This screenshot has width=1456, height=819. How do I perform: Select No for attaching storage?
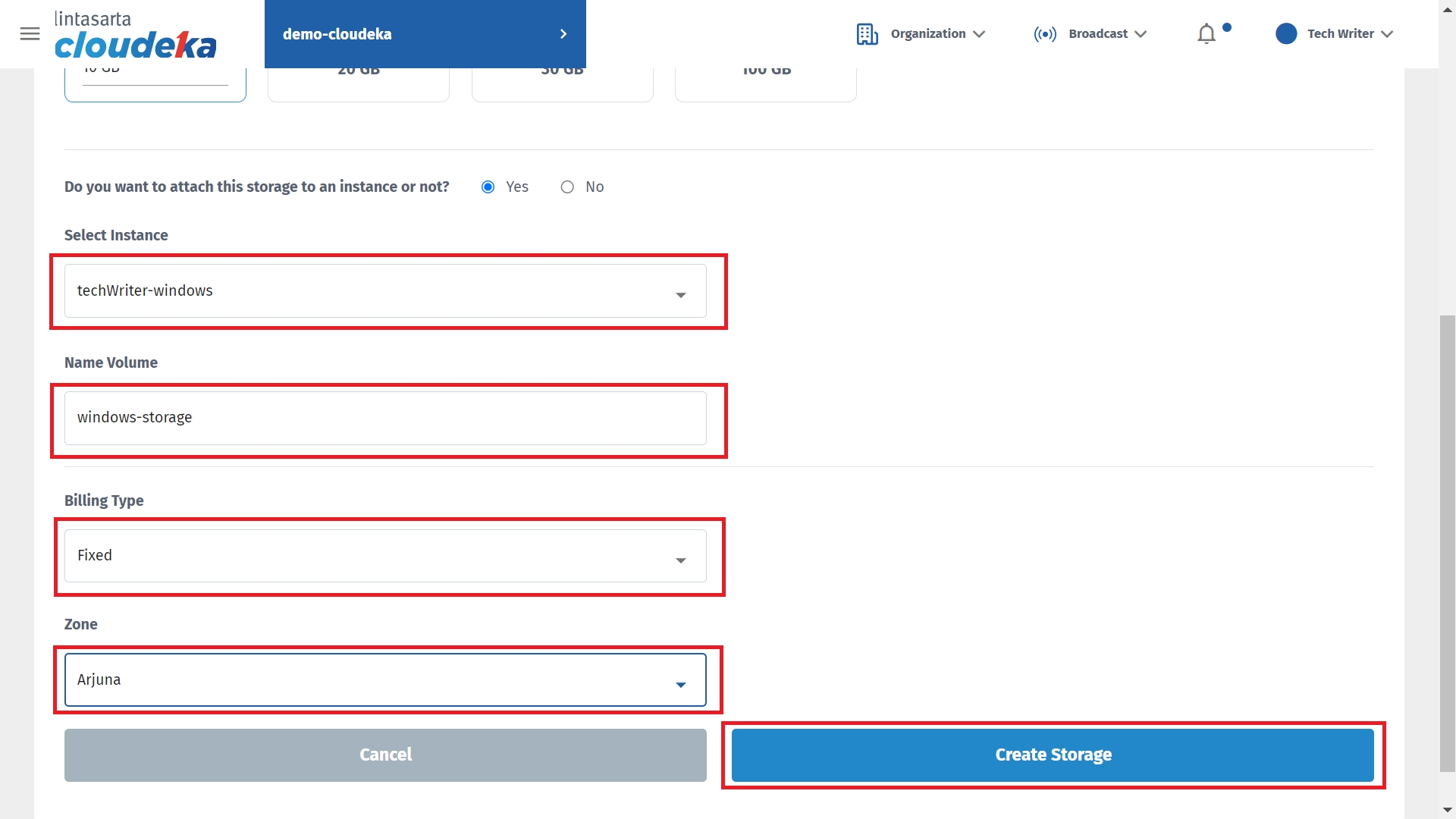tap(567, 187)
